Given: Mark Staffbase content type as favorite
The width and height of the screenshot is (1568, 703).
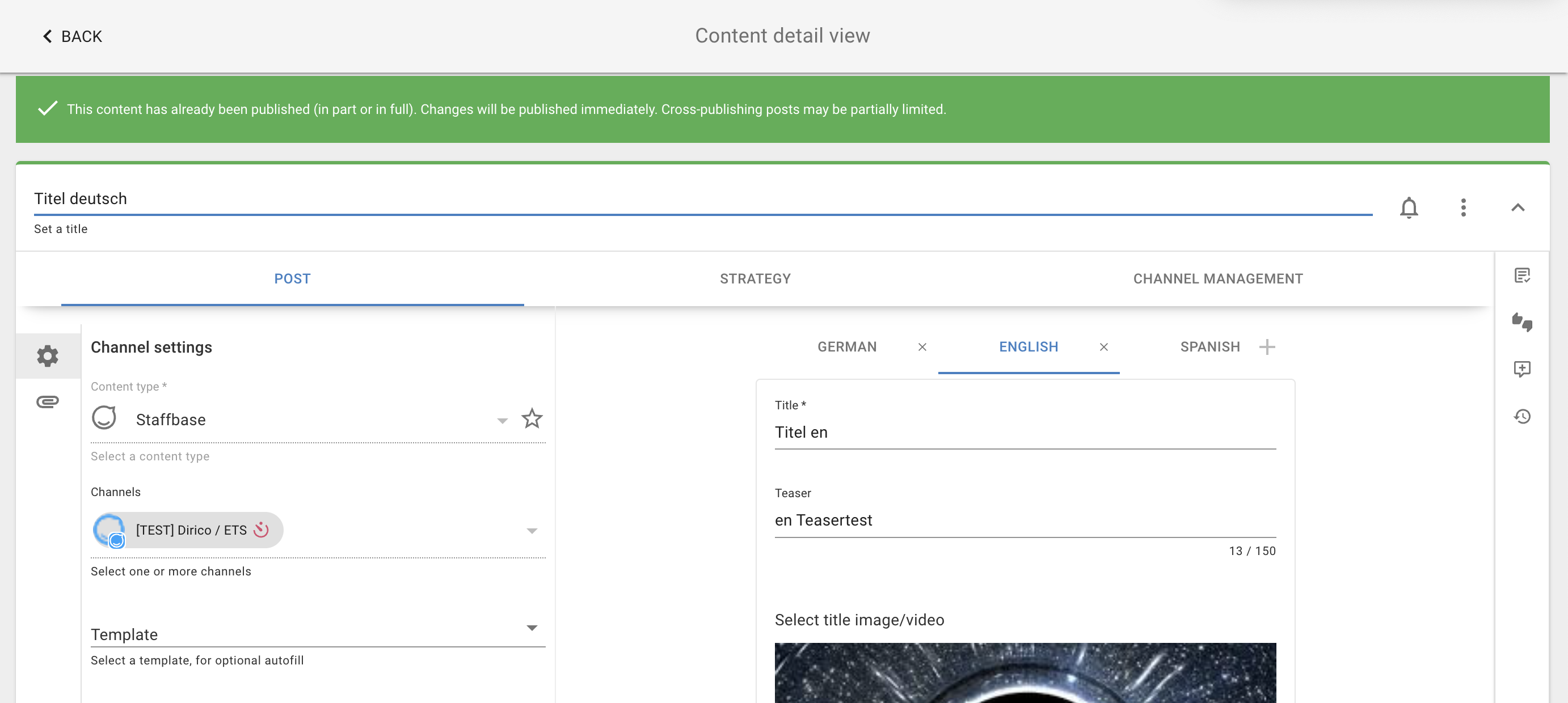Looking at the screenshot, I should [532, 418].
